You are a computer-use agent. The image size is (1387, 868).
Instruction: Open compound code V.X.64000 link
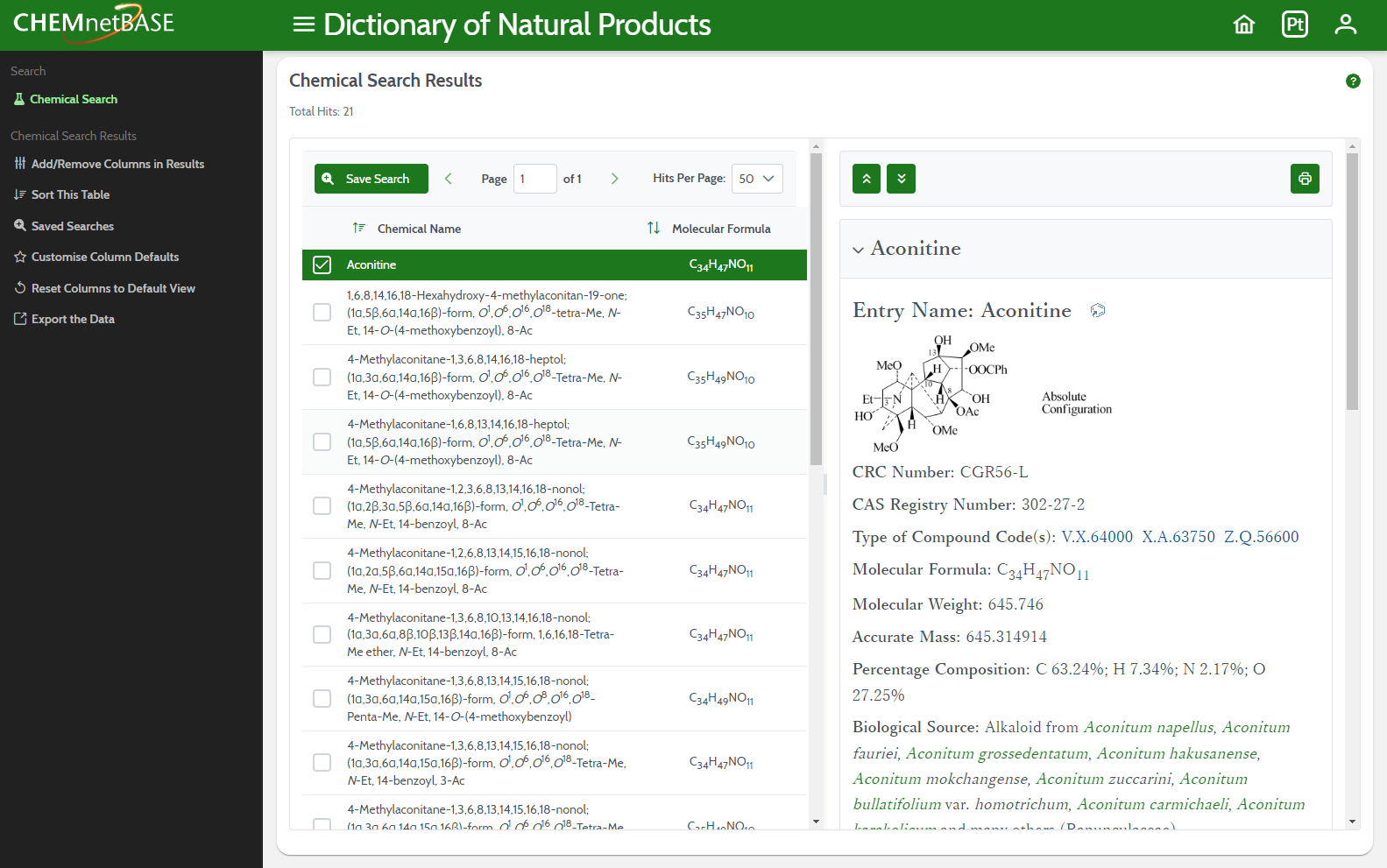click(1097, 537)
